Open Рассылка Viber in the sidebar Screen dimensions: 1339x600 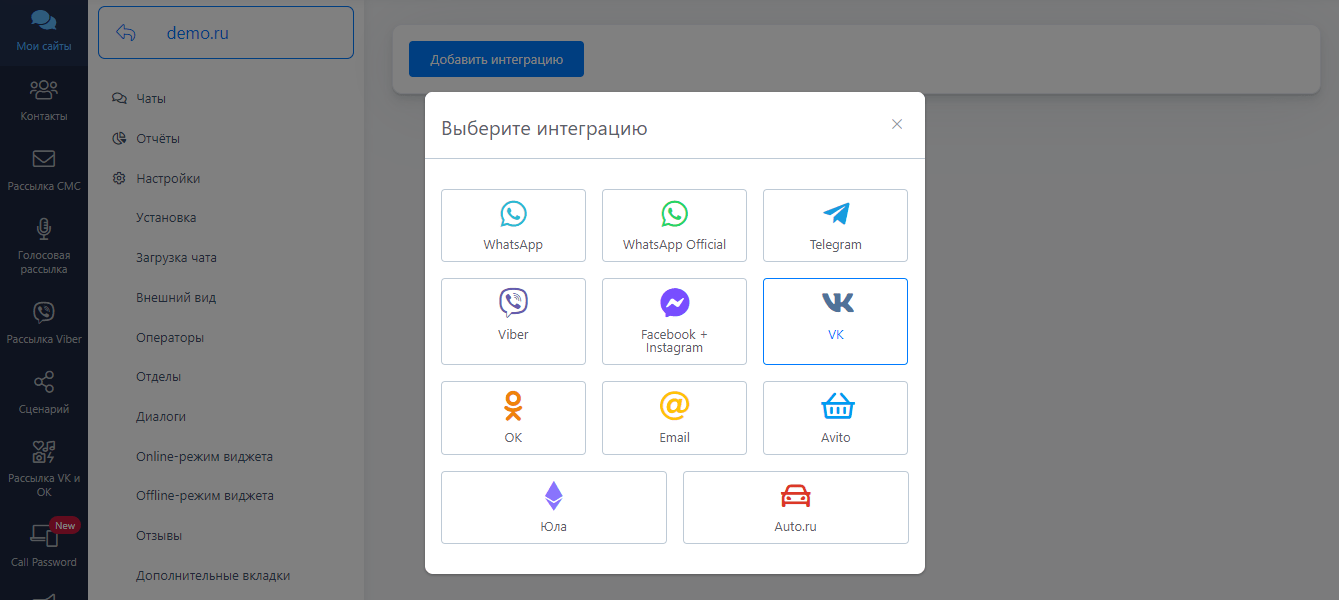[44, 324]
